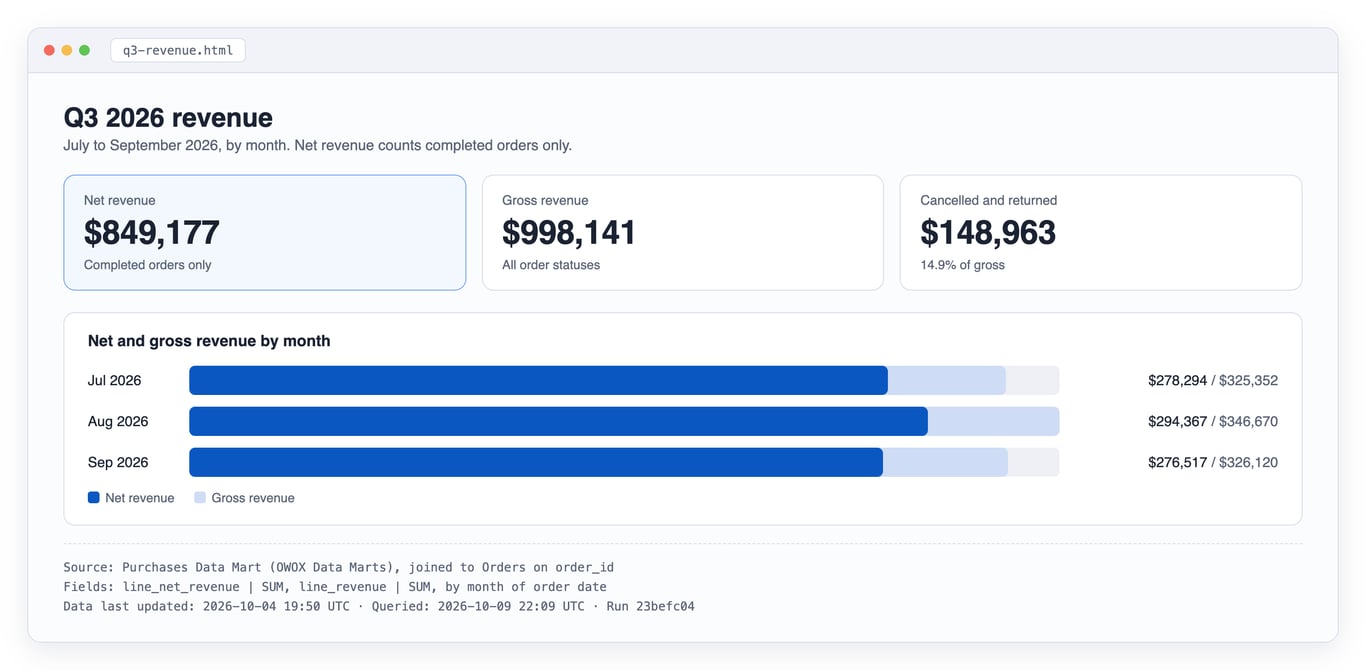The width and height of the screenshot is (1366, 670).
Task: Select the Cancelled and returned card
Action: (1101, 233)
